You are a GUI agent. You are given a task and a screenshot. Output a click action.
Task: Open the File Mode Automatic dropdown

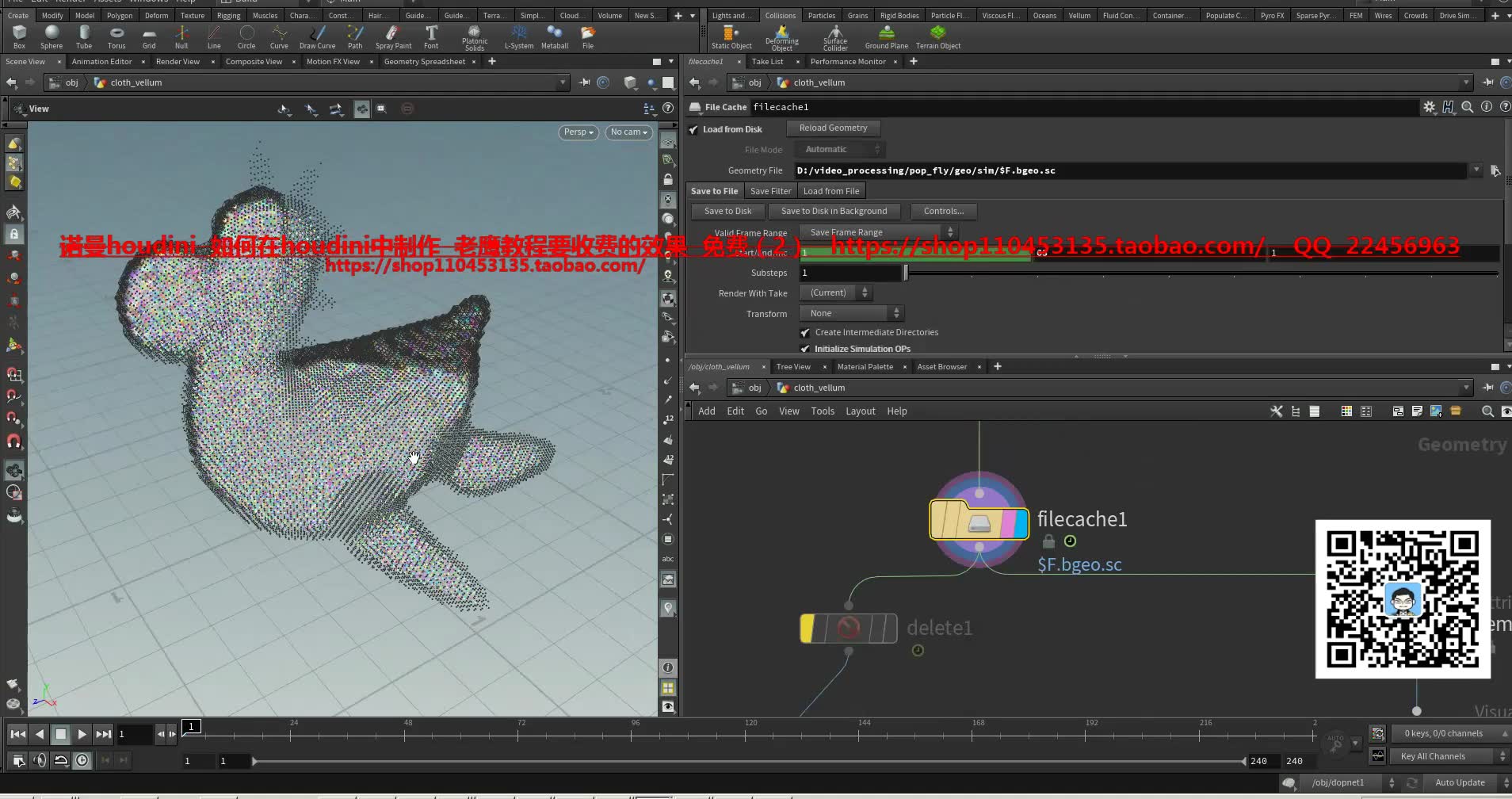pyautogui.click(x=838, y=149)
